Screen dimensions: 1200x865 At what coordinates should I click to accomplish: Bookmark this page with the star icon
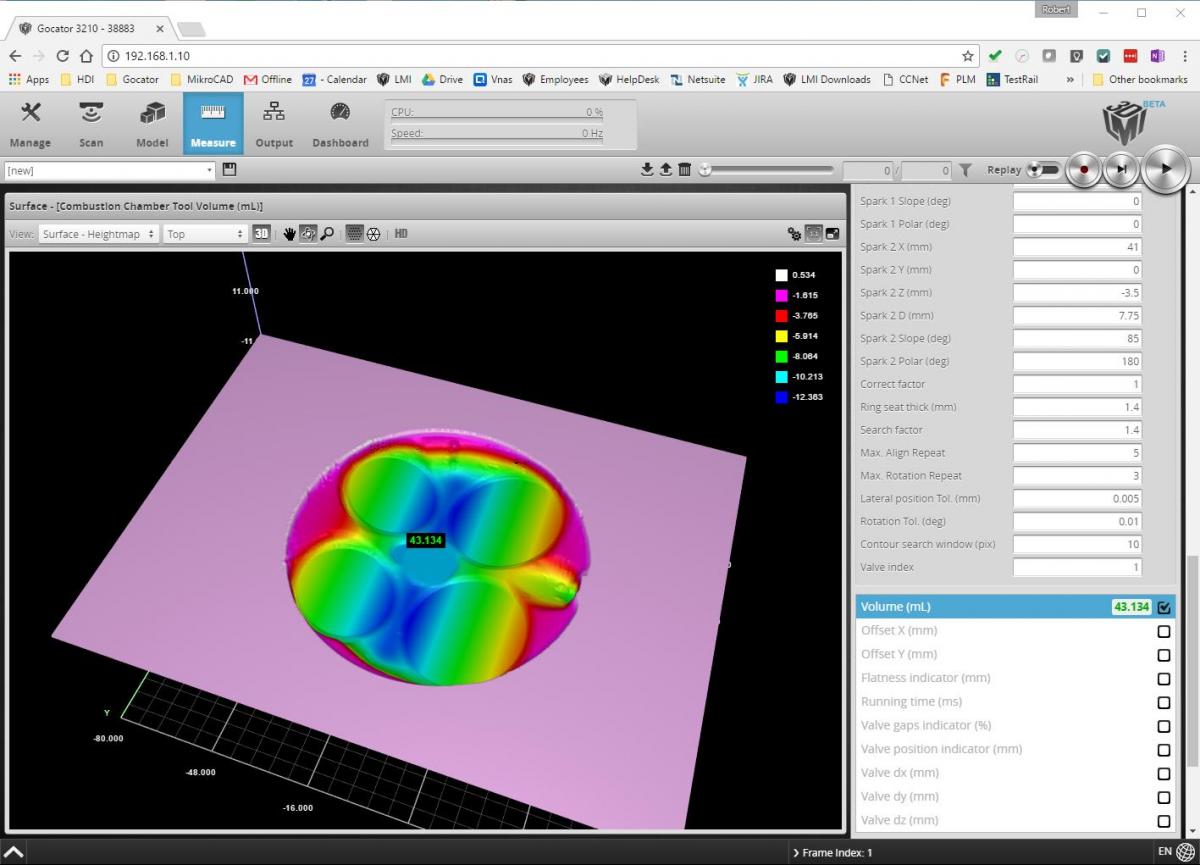coord(967,56)
